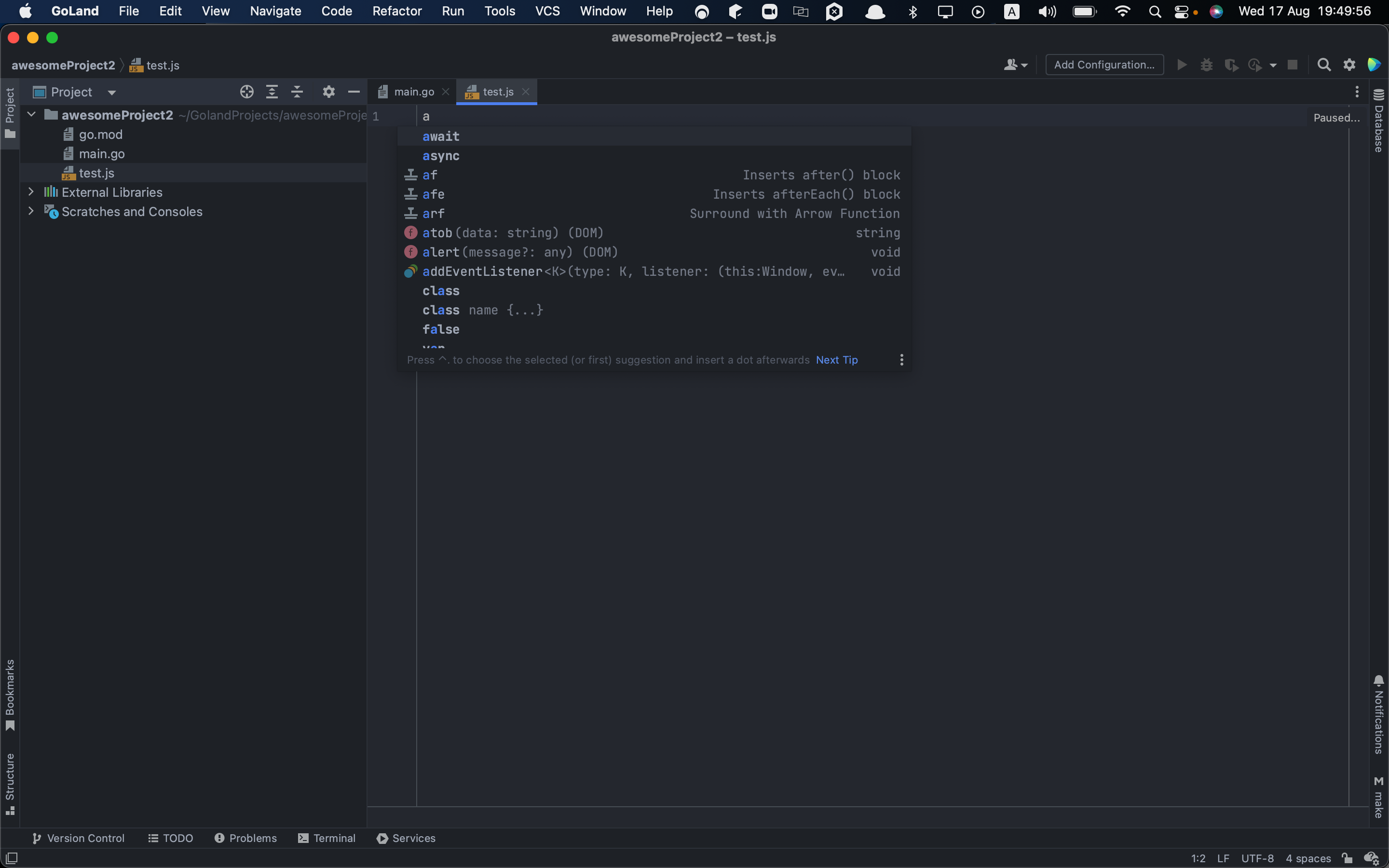
Task: Select the async completion suggestion
Action: pyautogui.click(x=441, y=156)
